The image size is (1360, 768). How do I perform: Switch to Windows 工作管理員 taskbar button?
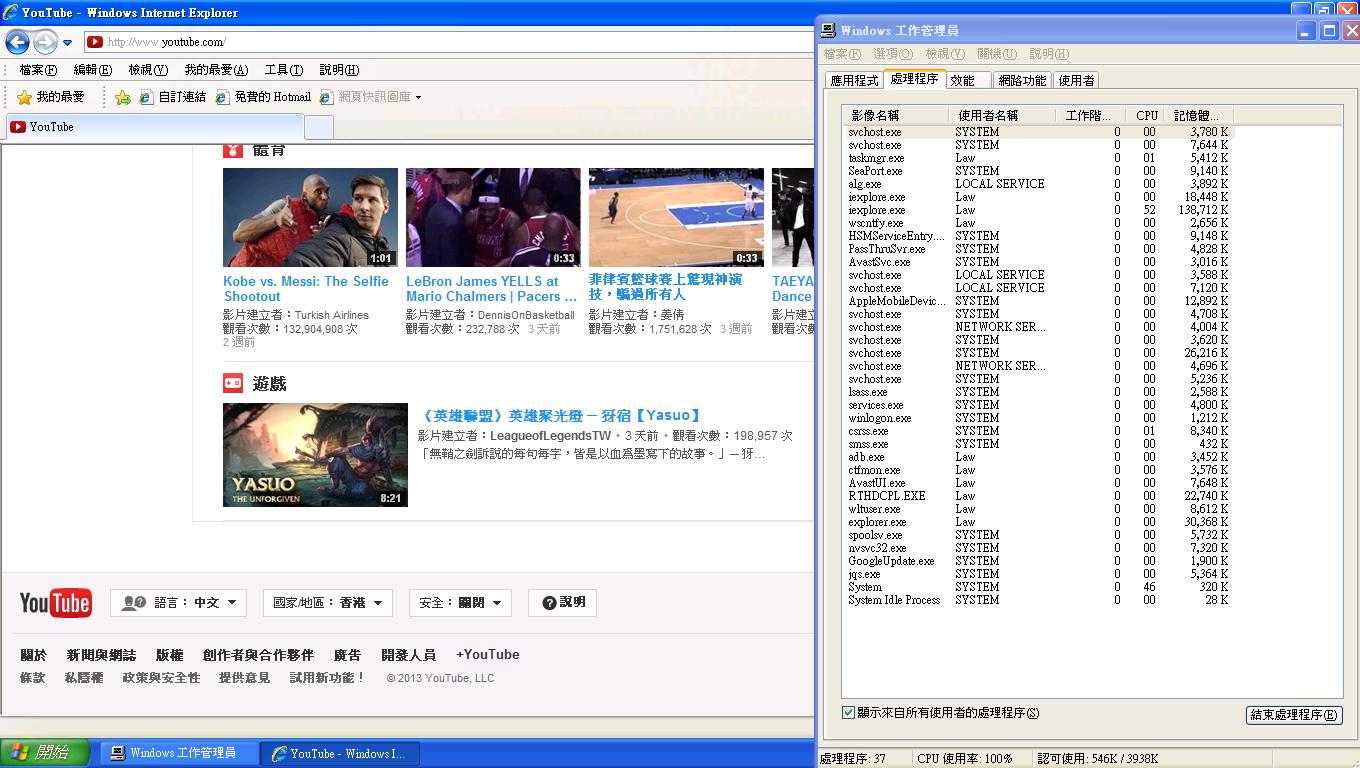[x=180, y=753]
